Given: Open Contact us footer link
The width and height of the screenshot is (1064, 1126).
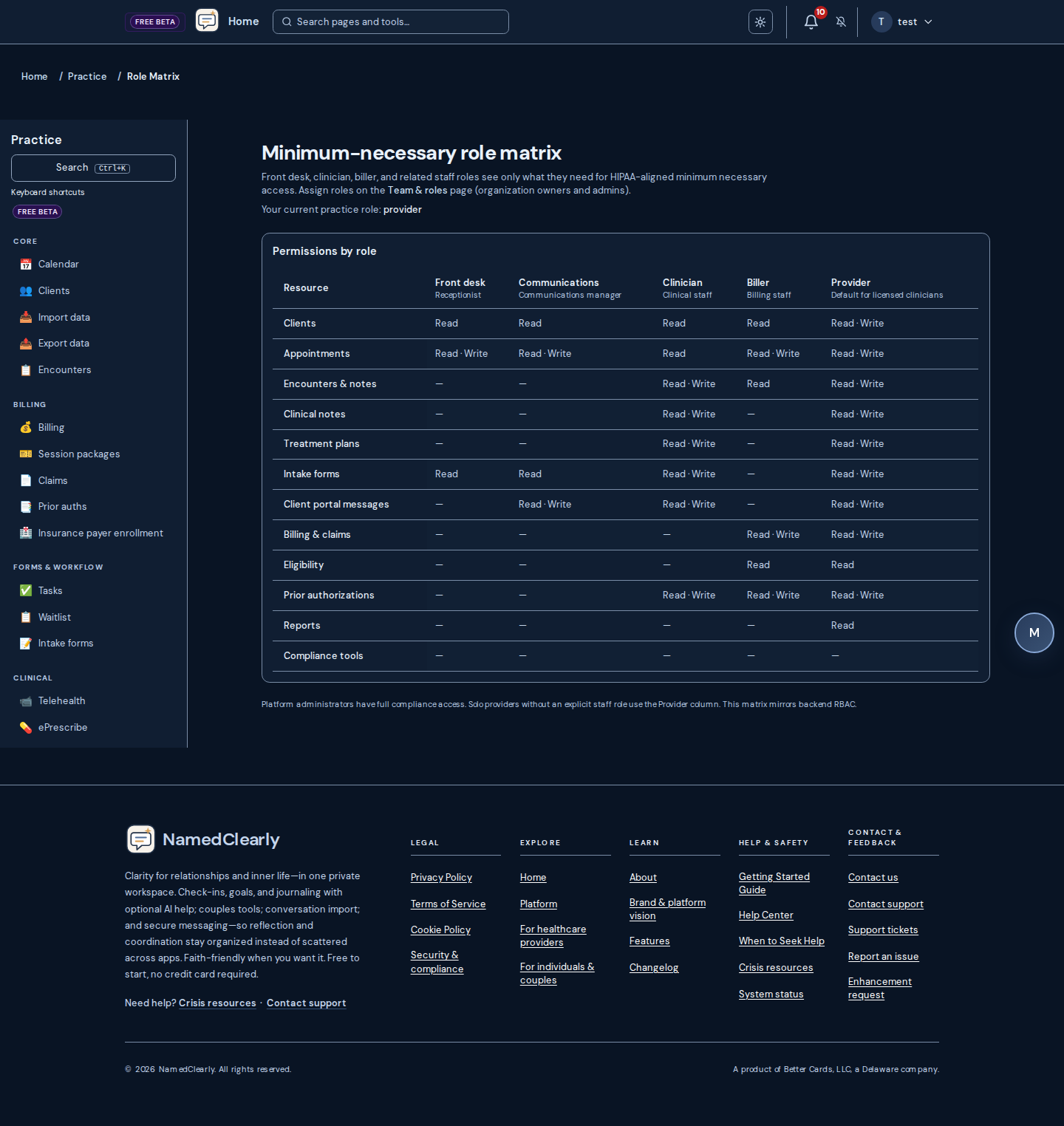Looking at the screenshot, I should click(x=873, y=878).
